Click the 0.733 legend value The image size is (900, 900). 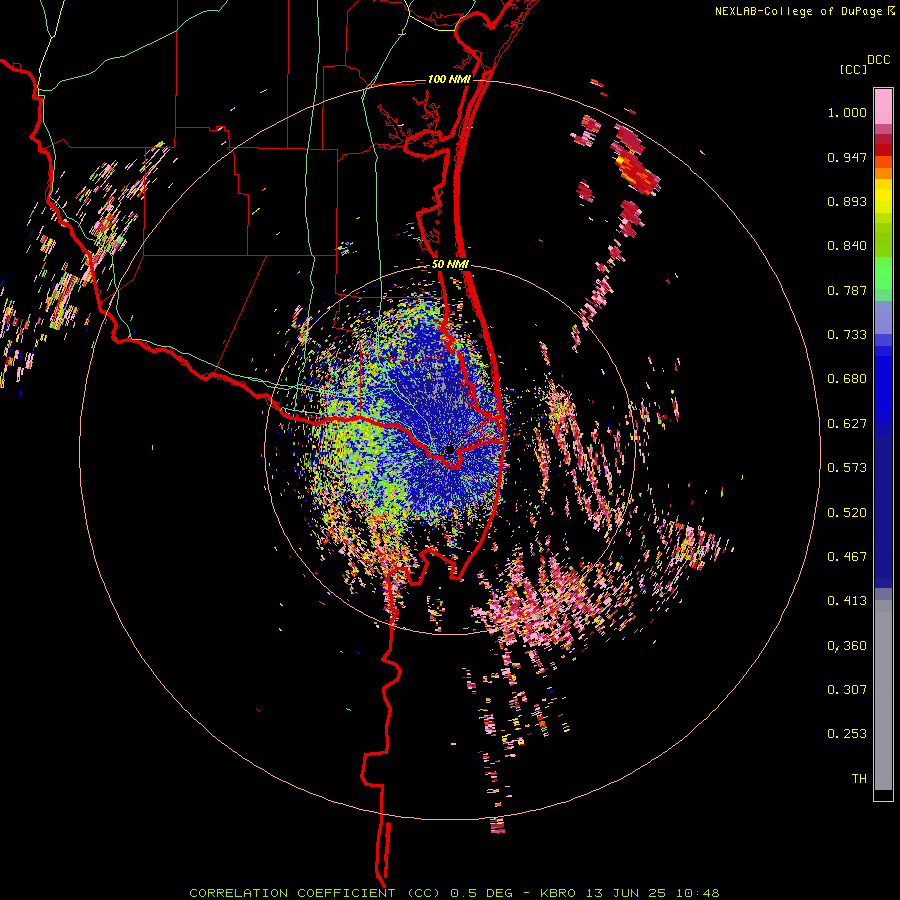[x=847, y=335]
